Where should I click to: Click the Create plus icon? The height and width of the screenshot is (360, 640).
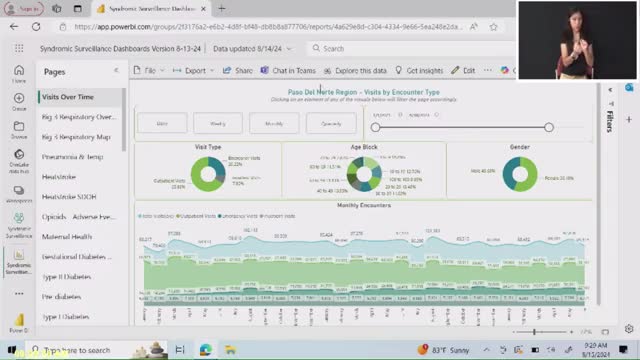tap(19, 102)
